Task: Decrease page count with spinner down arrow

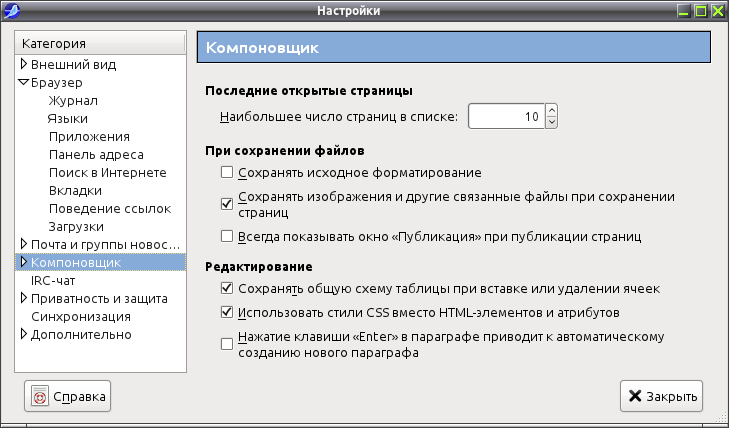Action: 551,122
